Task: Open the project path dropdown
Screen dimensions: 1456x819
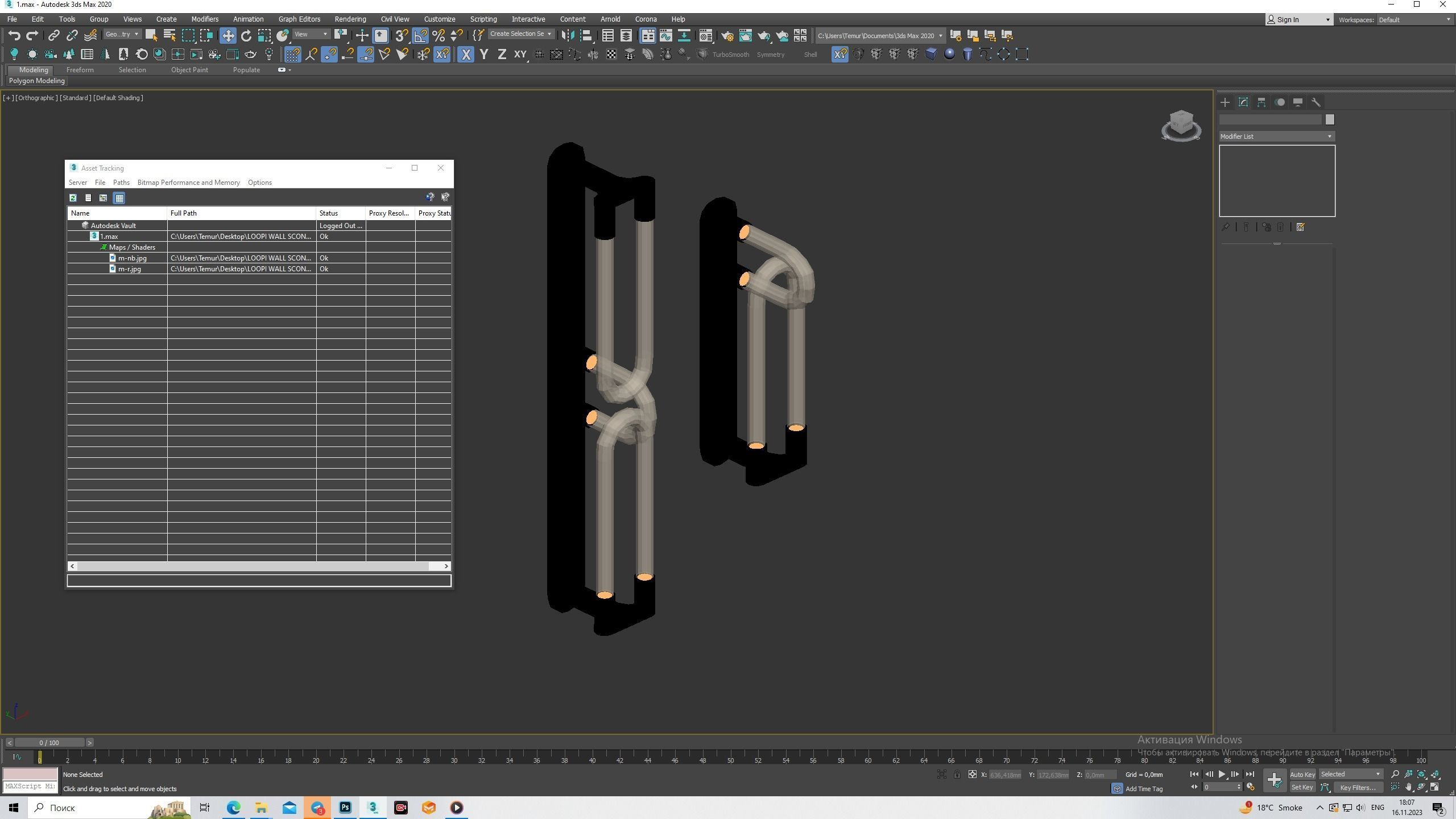Action: (880, 36)
